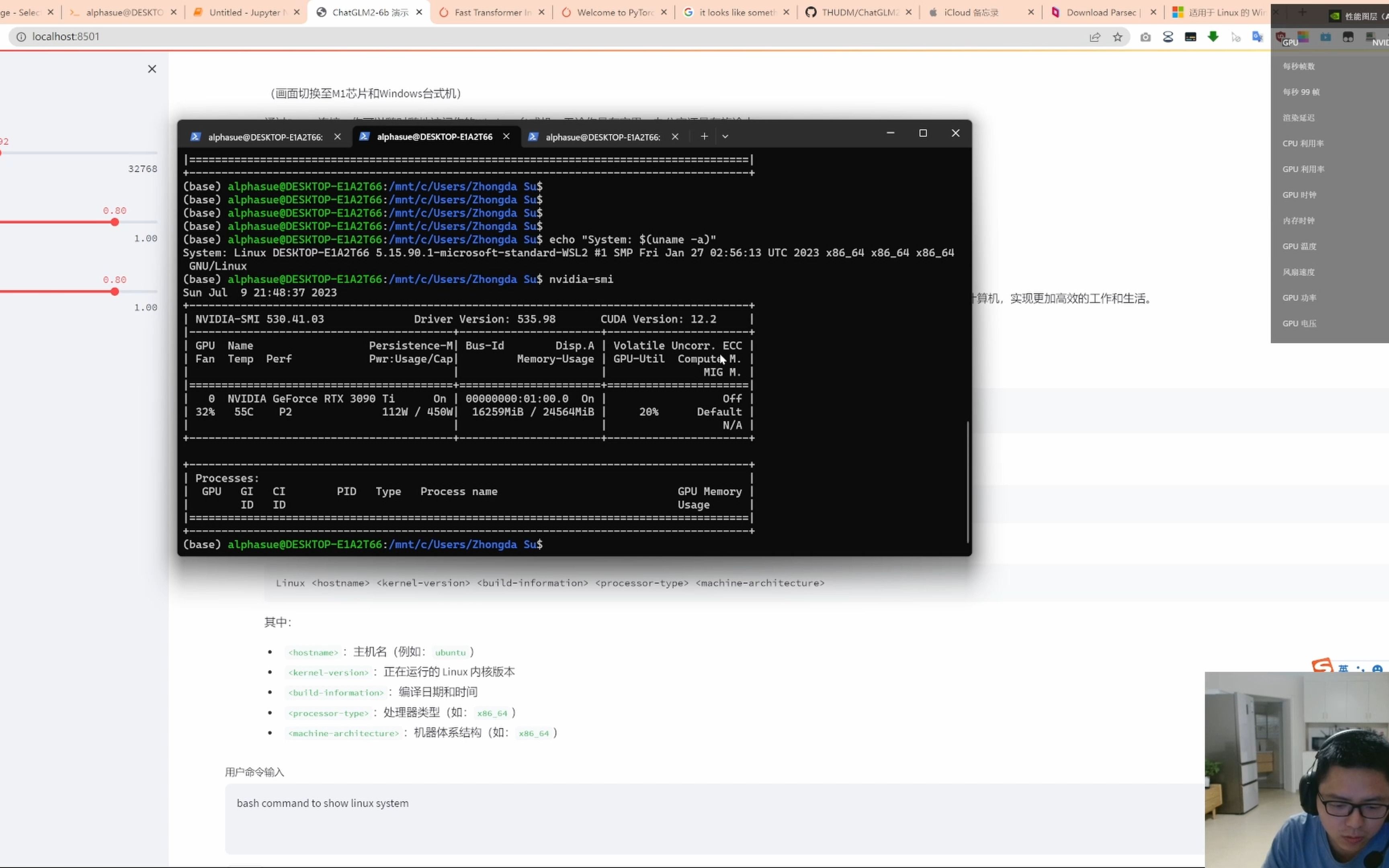Select GPU 电压 in the performance overlay

tap(1299, 324)
